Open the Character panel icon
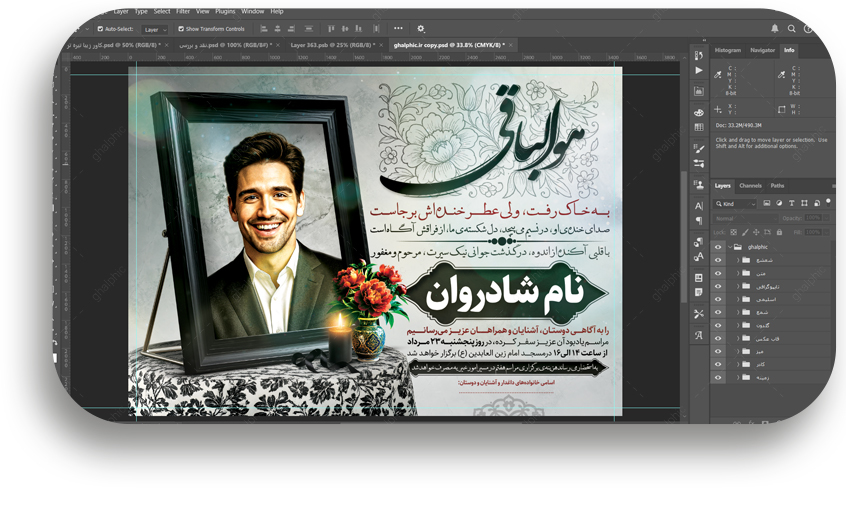 (x=699, y=206)
